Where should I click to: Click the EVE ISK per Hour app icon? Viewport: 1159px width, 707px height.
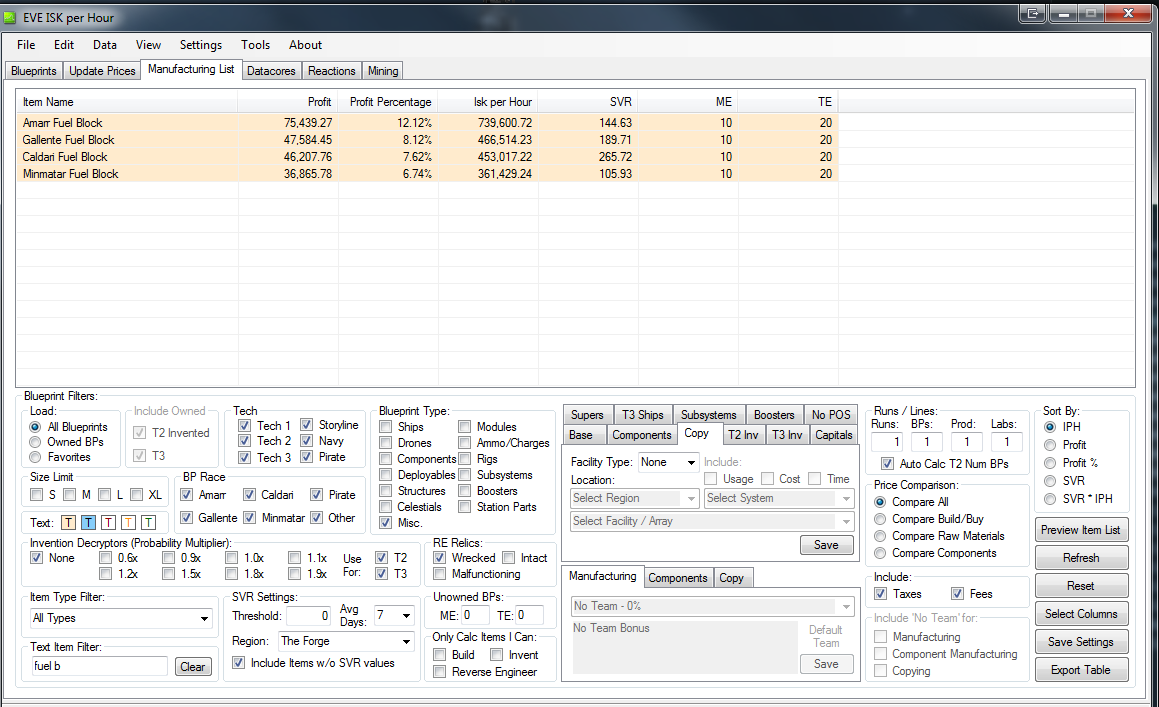[10, 17]
